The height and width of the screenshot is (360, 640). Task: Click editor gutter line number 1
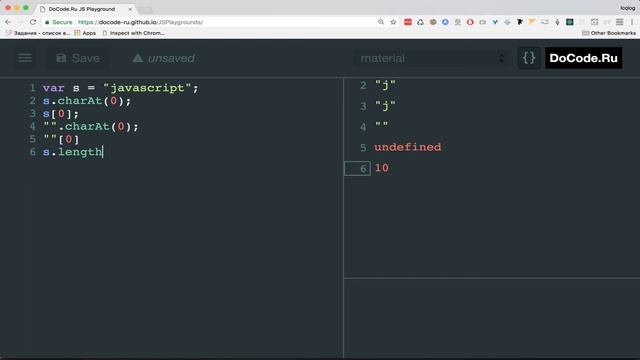coord(32,88)
